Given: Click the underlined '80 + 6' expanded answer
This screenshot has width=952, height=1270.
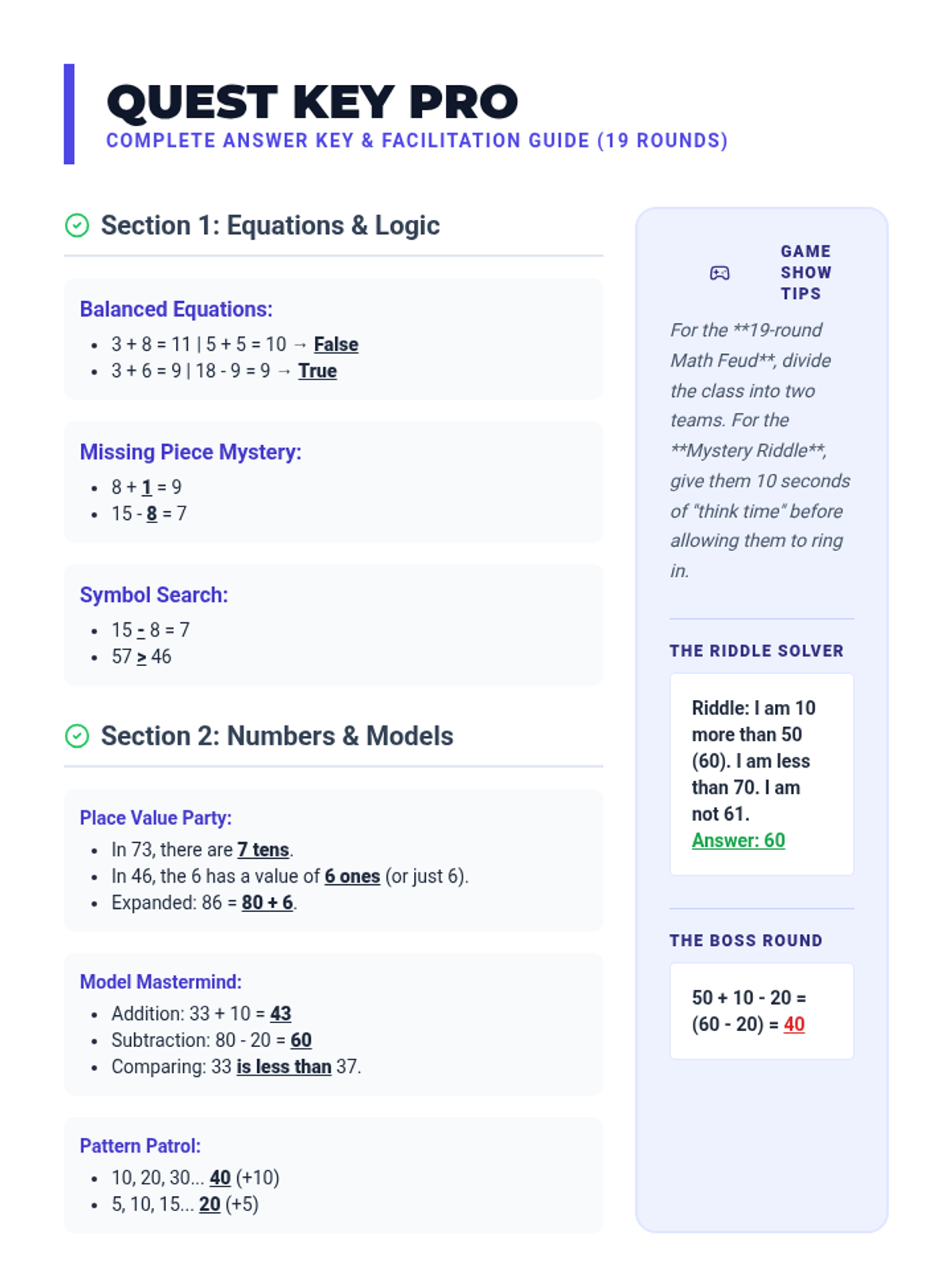Looking at the screenshot, I should [x=267, y=902].
